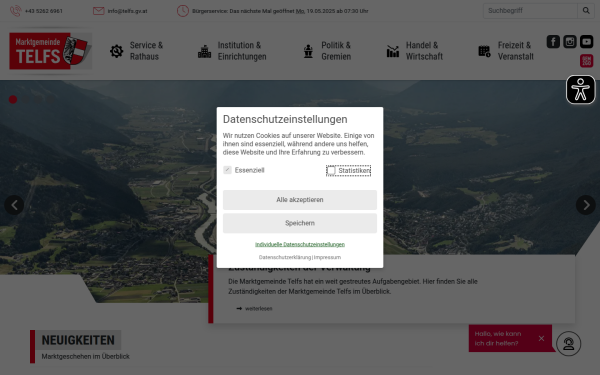Open Freizeit & Veranstalt menu
The width and height of the screenshot is (600, 375).
click(515, 51)
